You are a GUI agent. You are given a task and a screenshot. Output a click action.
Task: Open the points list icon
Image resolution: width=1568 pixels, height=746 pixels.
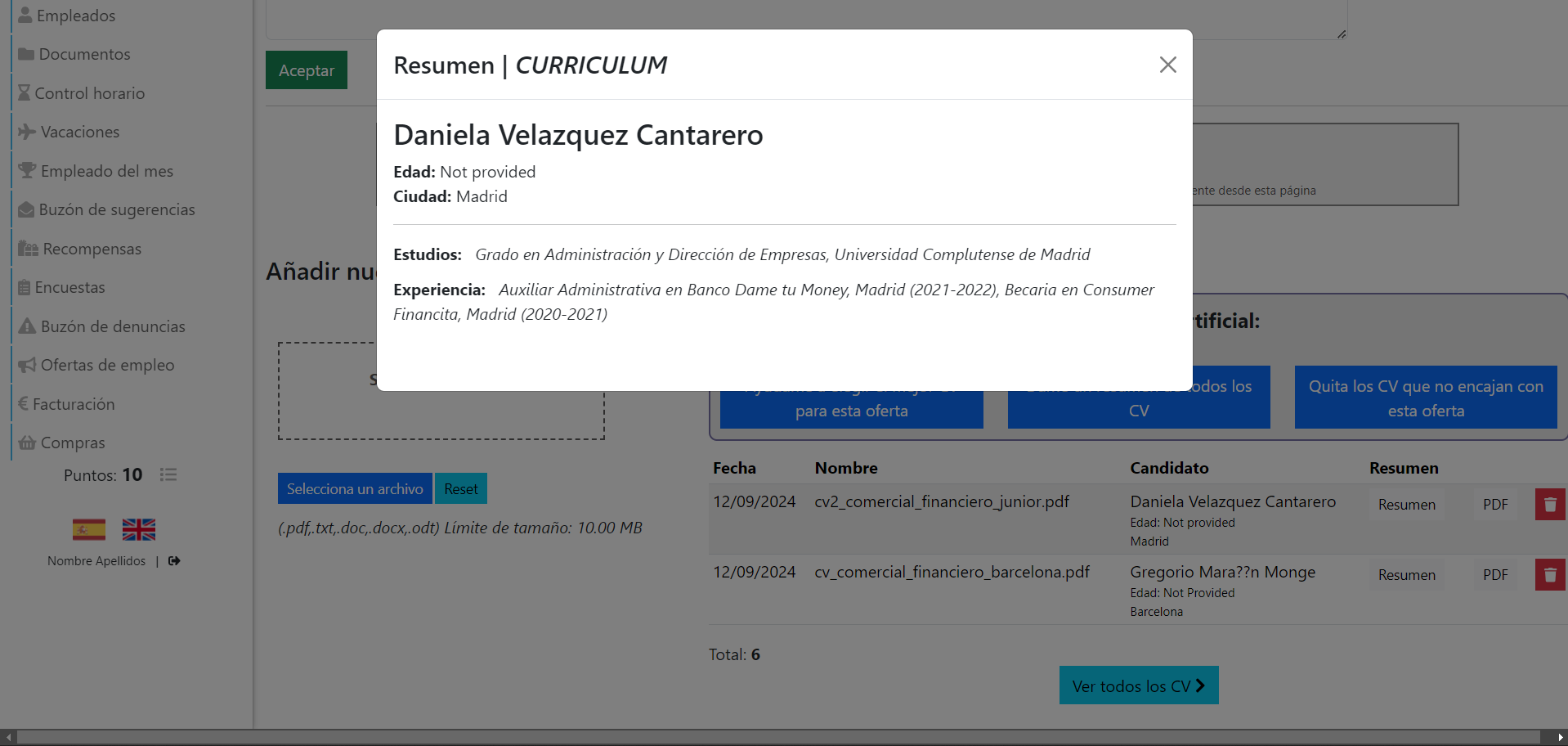[168, 474]
